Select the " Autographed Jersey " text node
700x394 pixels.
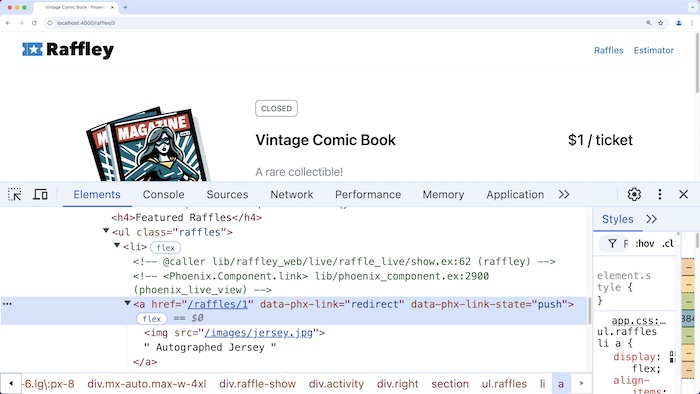click(210, 348)
